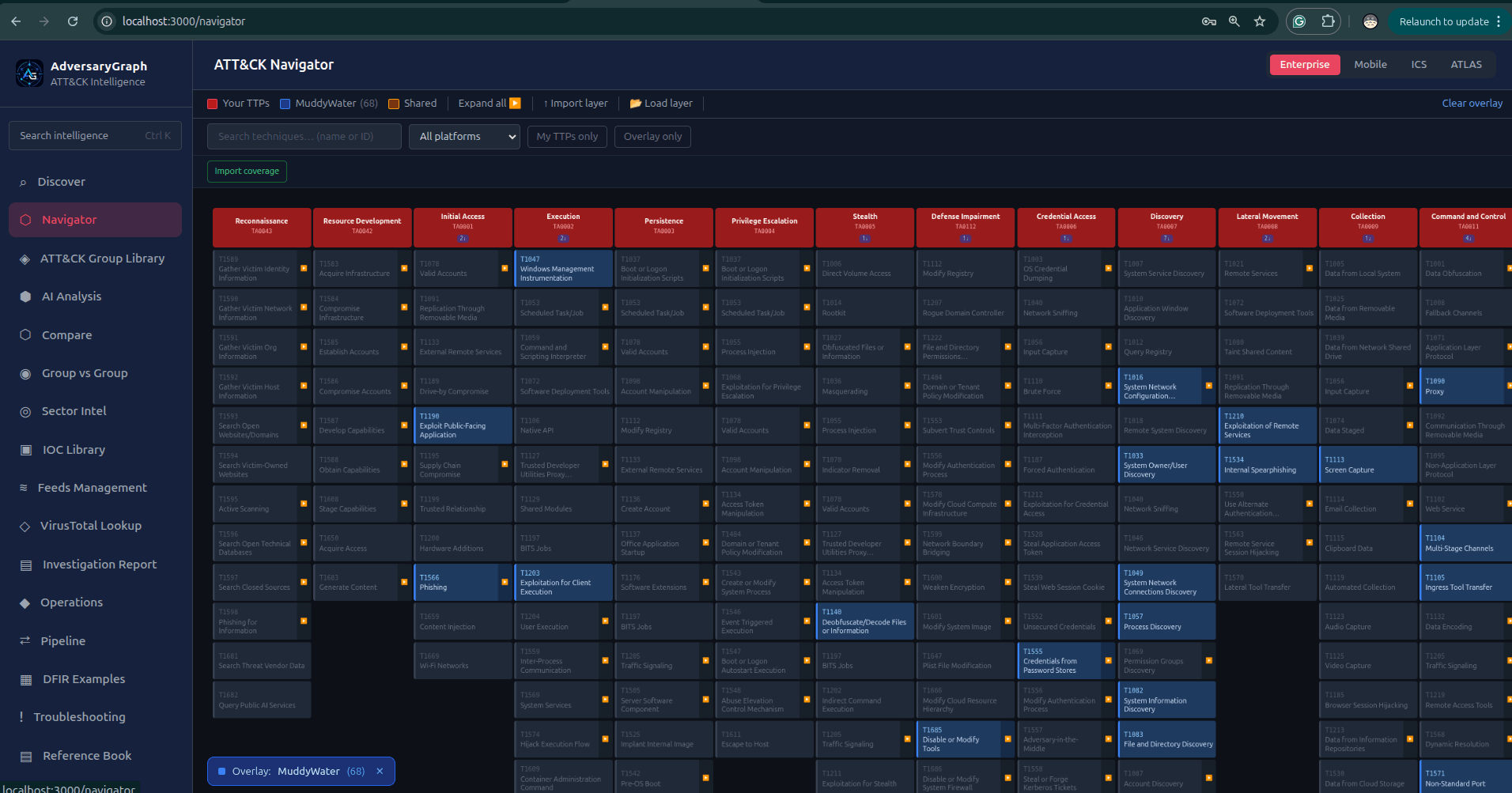The height and width of the screenshot is (793, 1512).
Task: Click the Load layer button
Action: (661, 104)
